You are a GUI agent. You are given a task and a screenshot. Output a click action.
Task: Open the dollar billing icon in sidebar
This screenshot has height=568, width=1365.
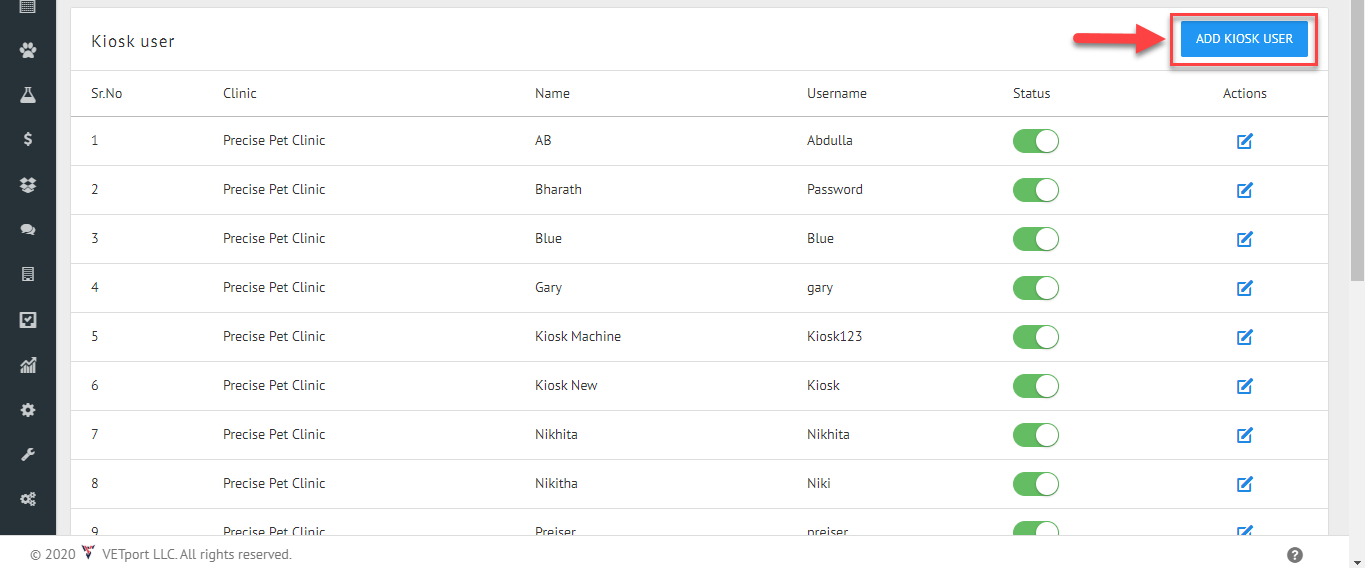pos(28,140)
